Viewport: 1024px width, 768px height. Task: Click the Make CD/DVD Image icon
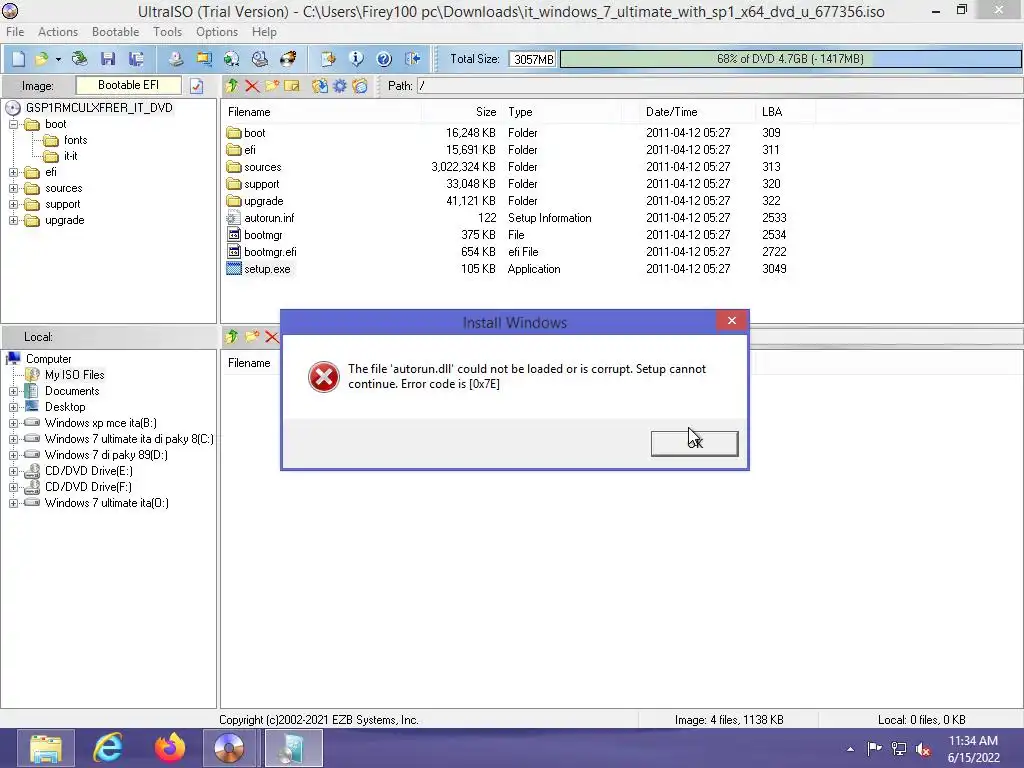point(175,59)
